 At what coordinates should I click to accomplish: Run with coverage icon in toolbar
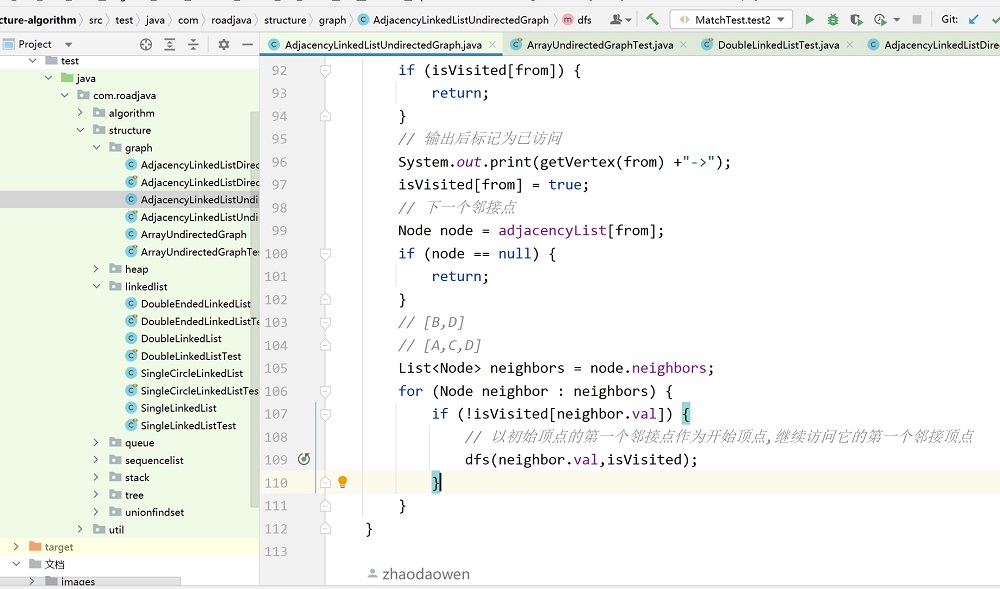[856, 20]
